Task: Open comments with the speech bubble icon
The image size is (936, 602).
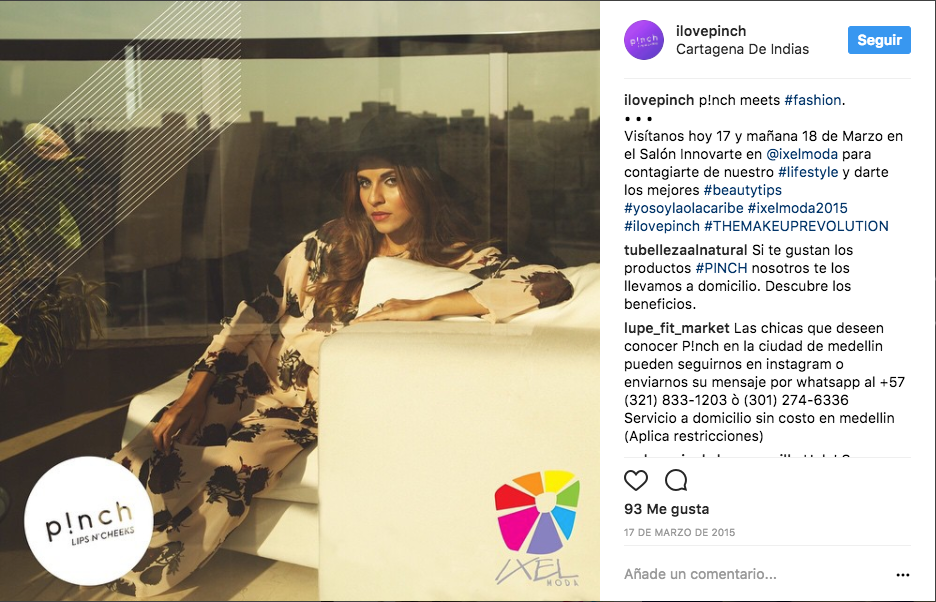Action: click(676, 480)
